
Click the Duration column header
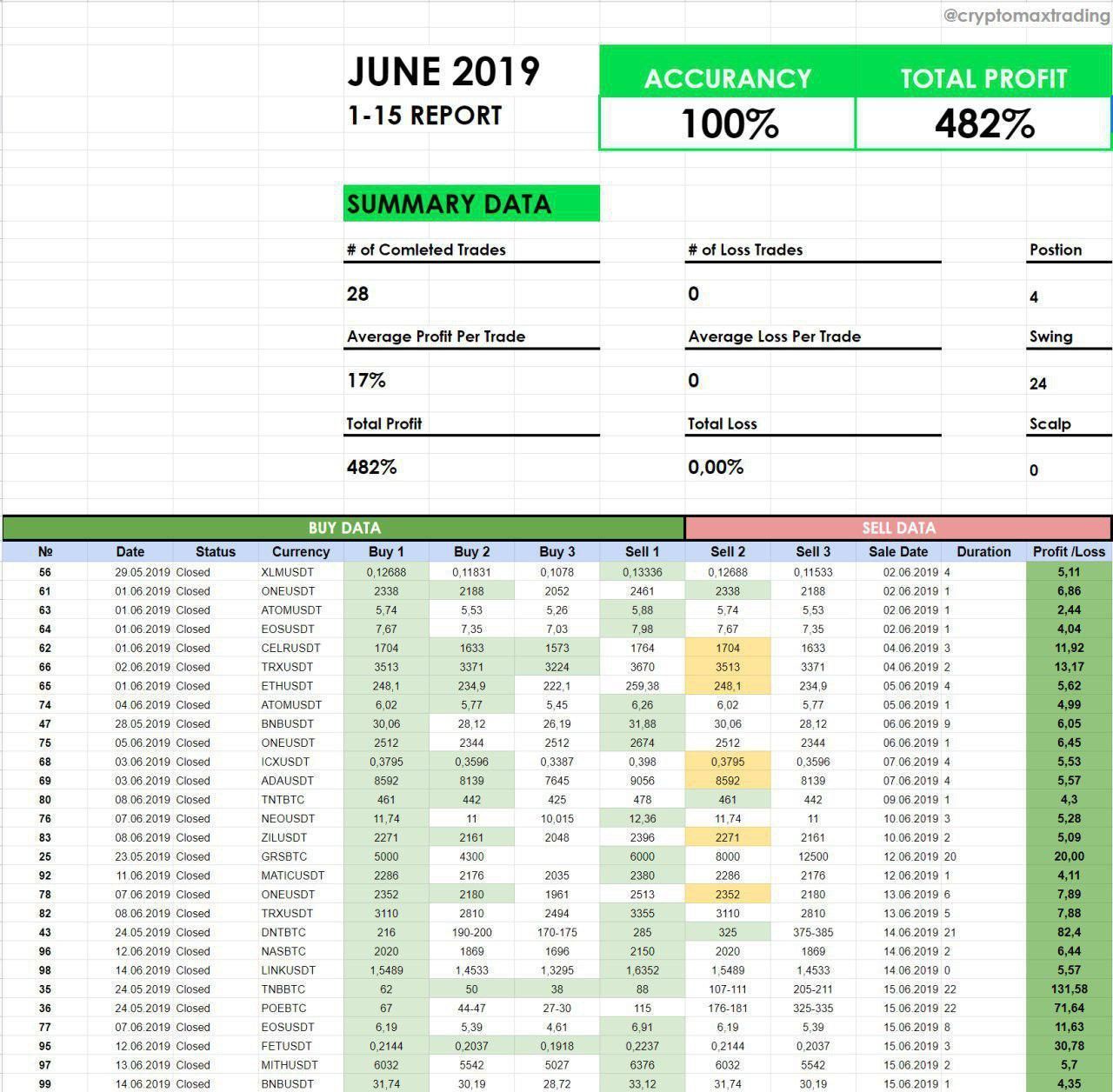coord(983,551)
